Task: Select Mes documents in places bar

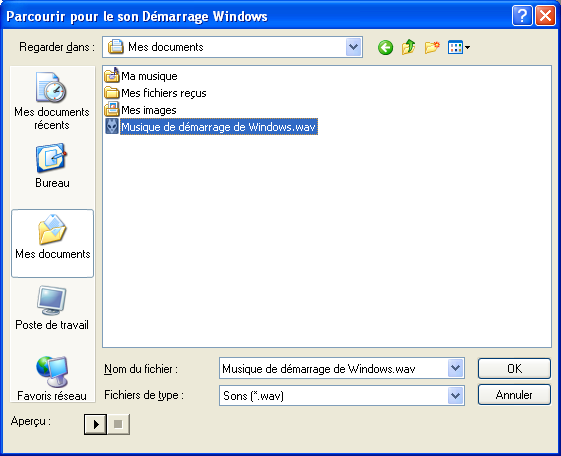Action: [53, 243]
